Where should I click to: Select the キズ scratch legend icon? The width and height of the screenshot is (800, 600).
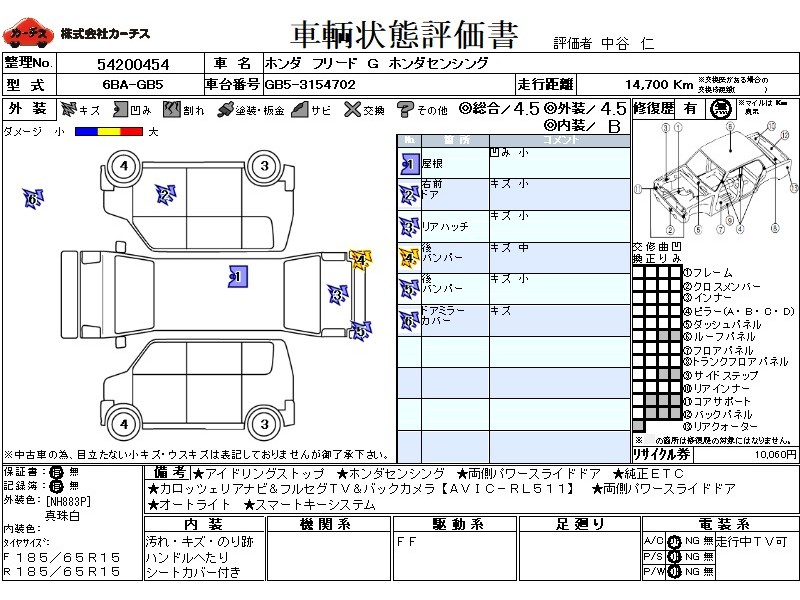[x=68, y=109]
